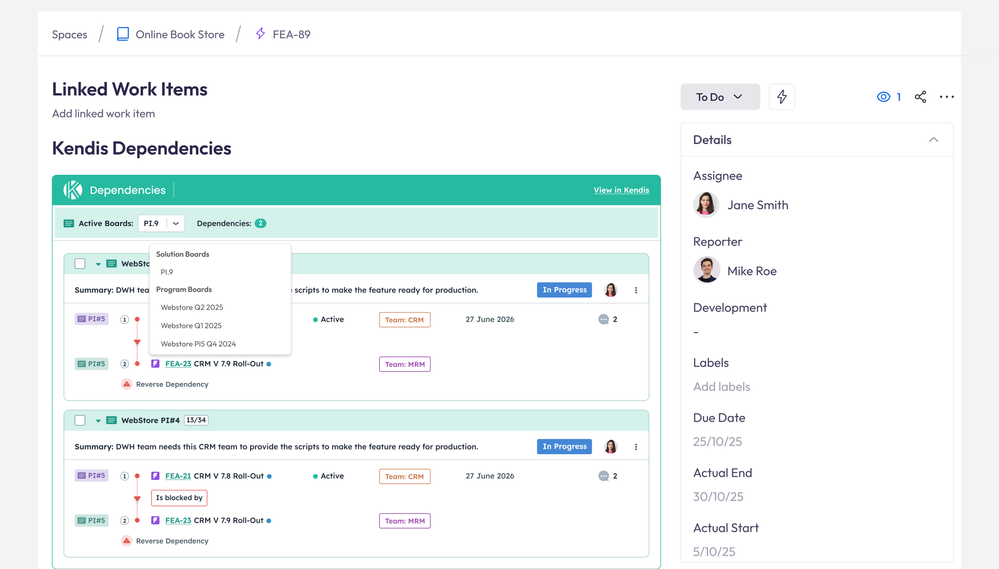The image size is (999, 569).
Task: Click the Active Boards board icon
Action: [69, 224]
